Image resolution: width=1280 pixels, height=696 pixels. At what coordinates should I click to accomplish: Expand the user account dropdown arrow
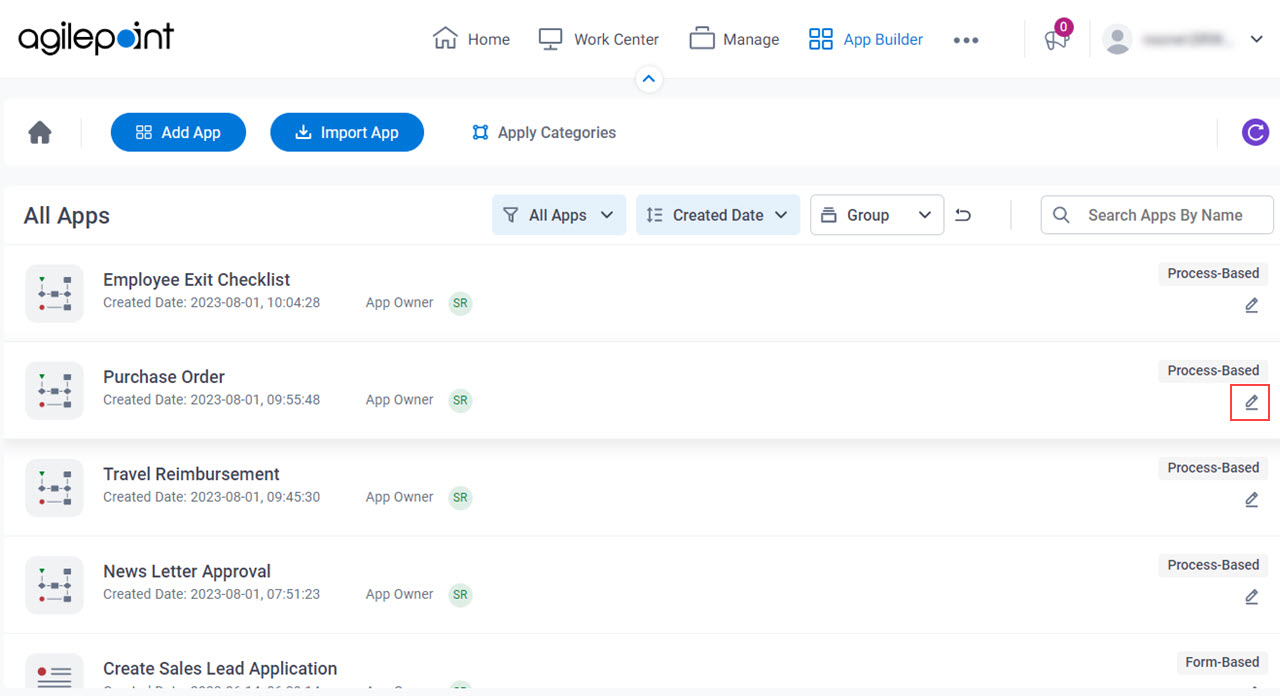point(1257,39)
